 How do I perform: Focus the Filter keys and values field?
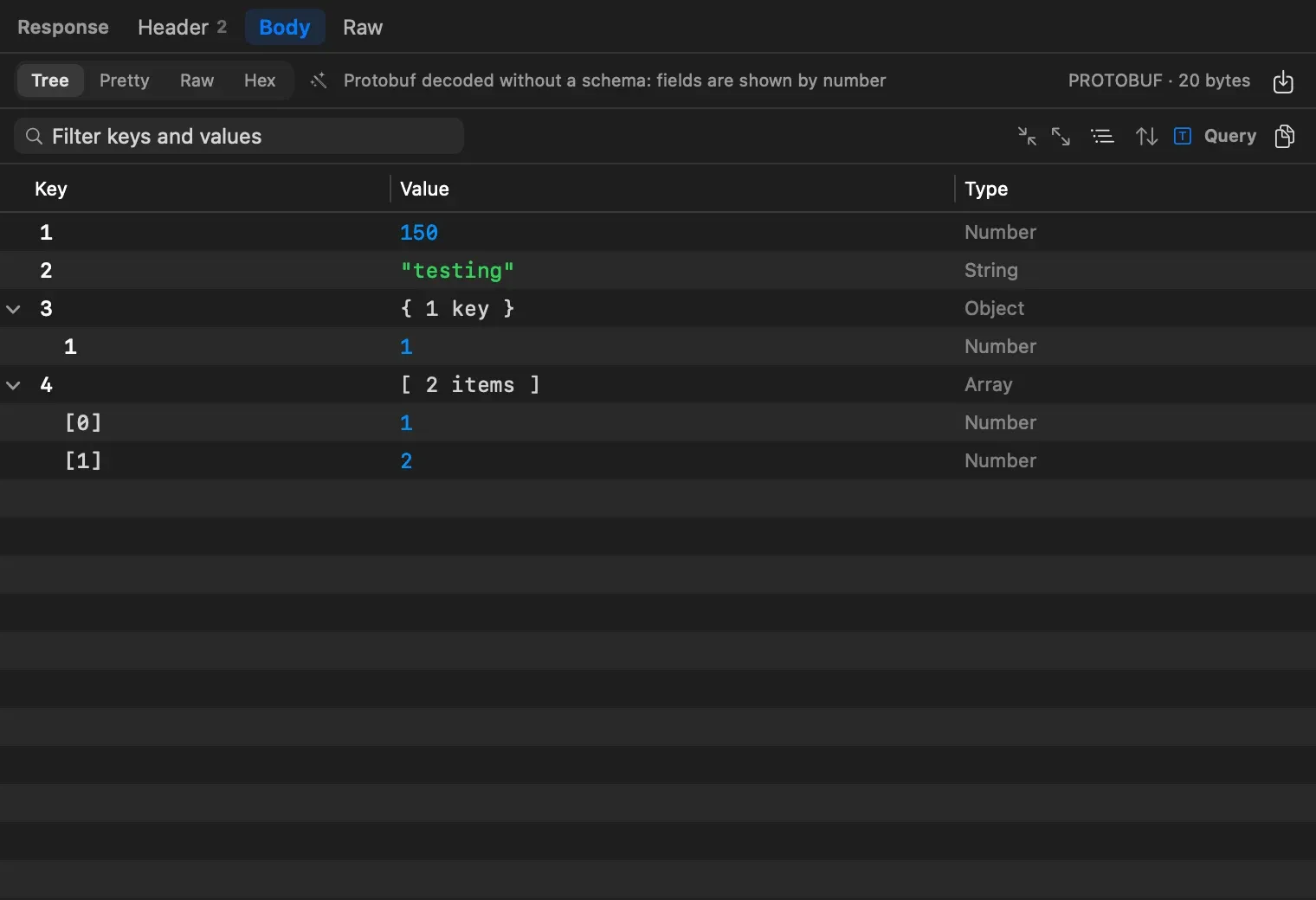coord(239,136)
